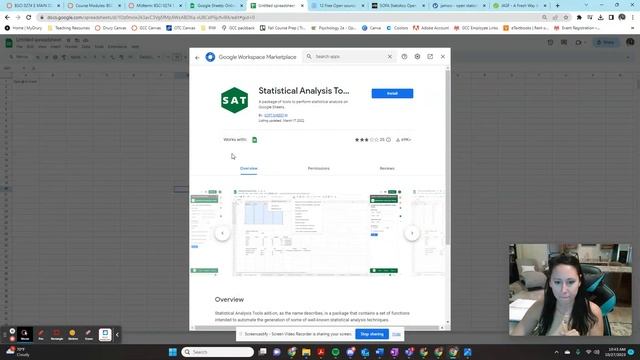640x360 pixels.
Task: Click the Search apps field
Action: (x=349, y=57)
